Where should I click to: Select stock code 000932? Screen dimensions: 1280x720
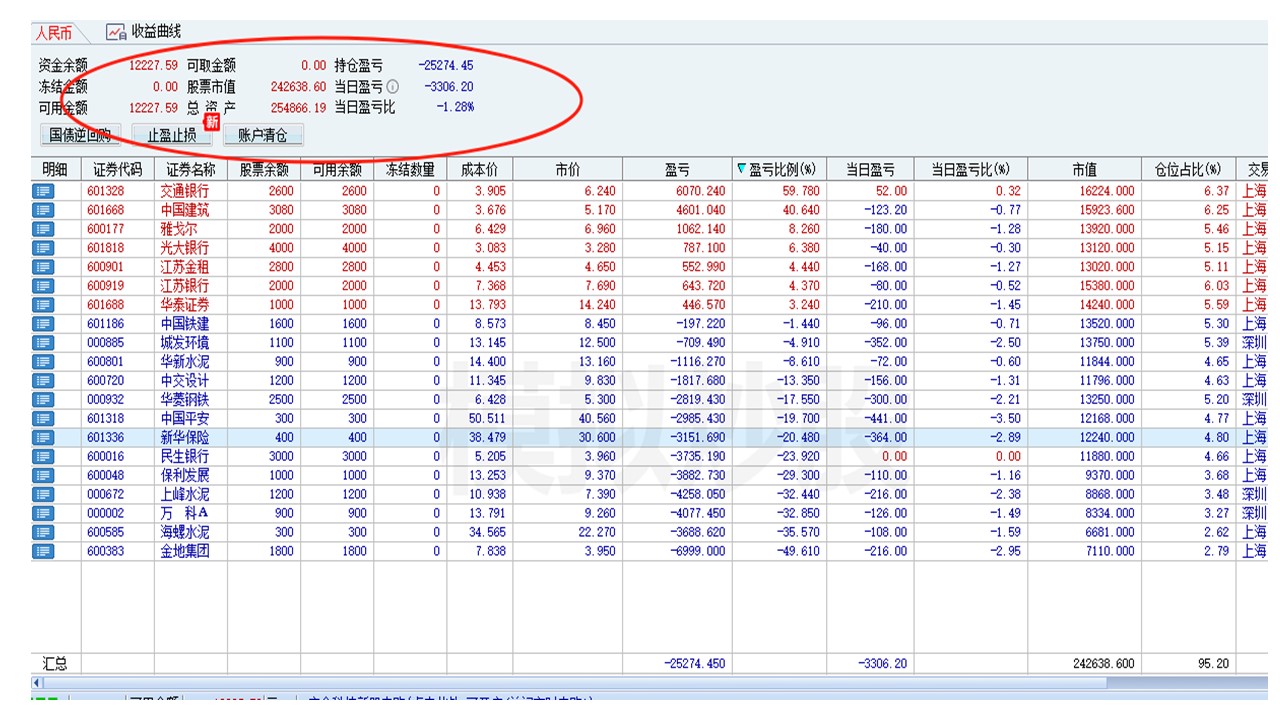coord(106,399)
